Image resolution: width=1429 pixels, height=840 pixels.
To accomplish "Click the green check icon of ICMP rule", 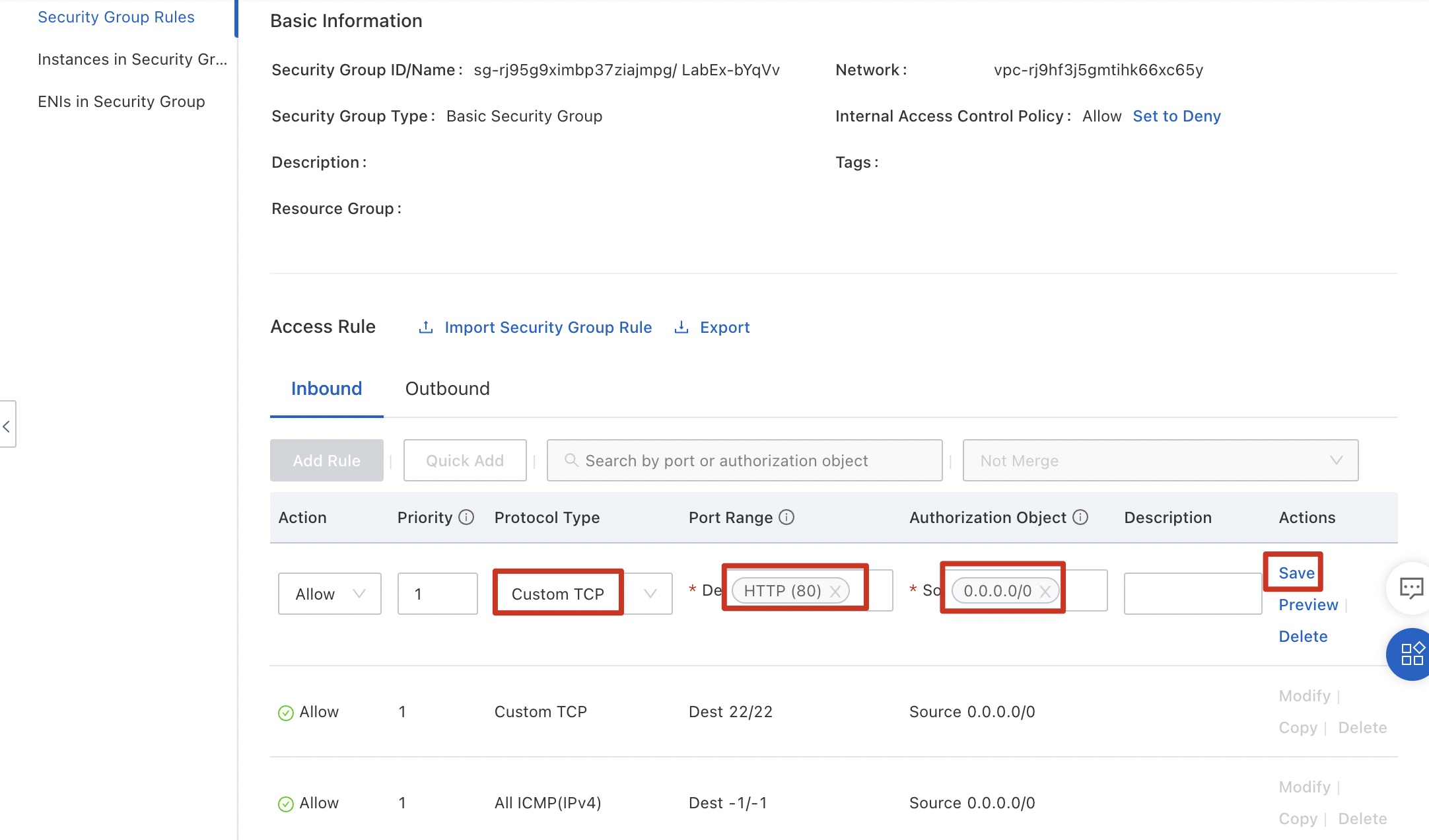I will (286, 804).
